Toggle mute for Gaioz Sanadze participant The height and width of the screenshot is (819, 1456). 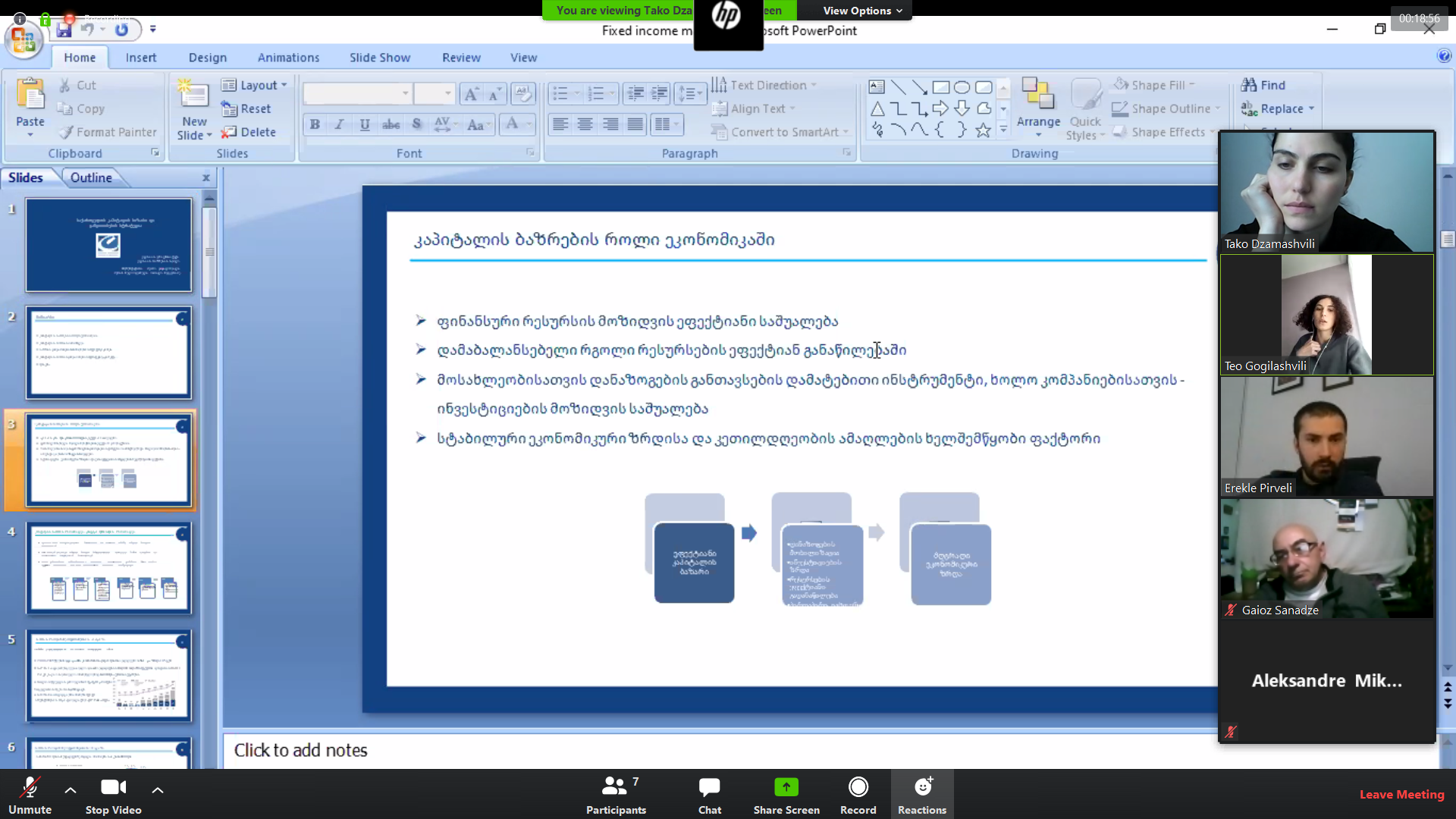point(1233,608)
